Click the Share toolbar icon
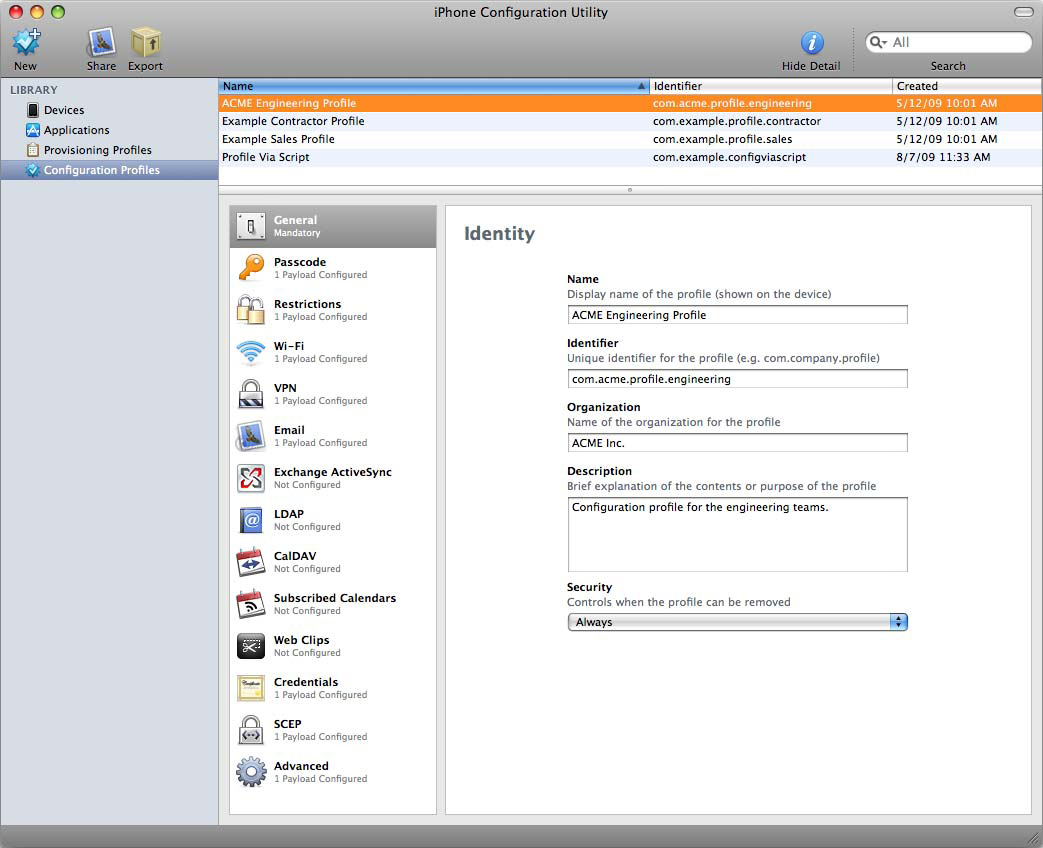This screenshot has width=1043, height=848. click(101, 43)
